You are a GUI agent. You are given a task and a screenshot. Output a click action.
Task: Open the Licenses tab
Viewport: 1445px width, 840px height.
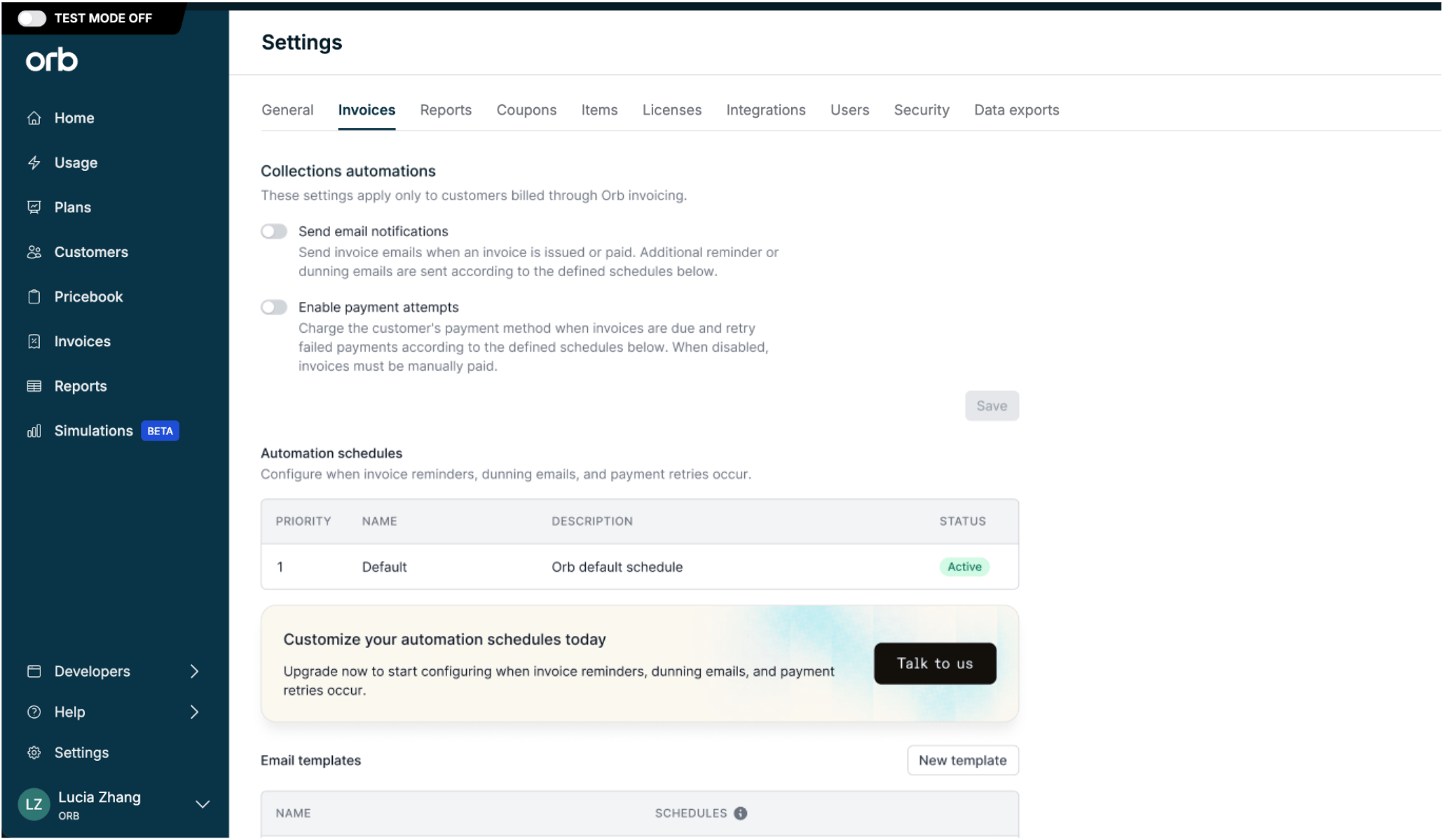point(672,111)
